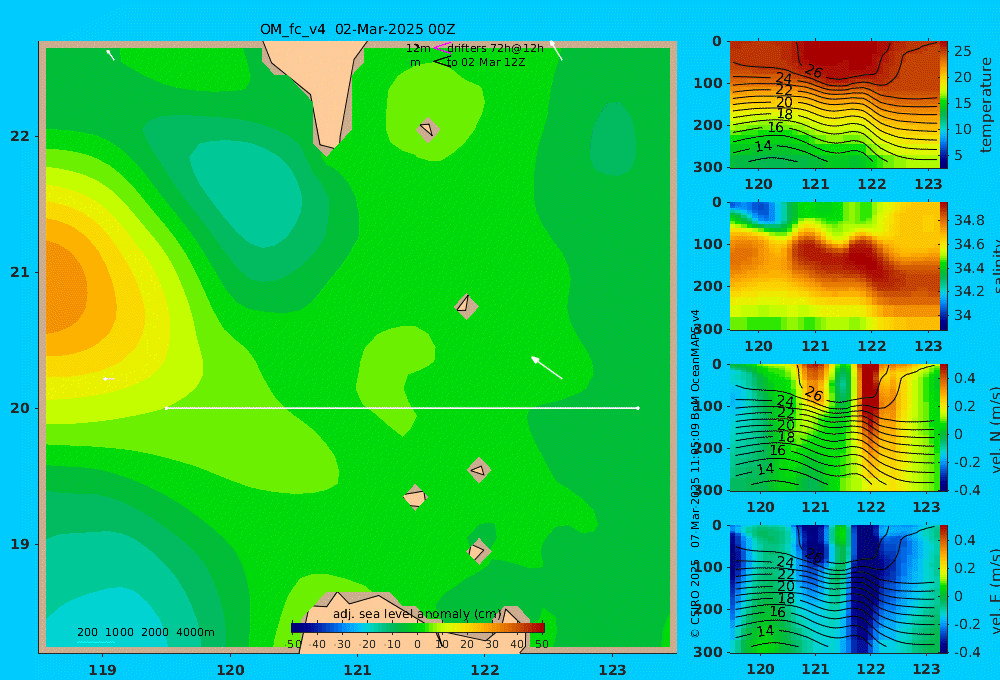Click the vel. N colorbar
The image size is (1000, 680).
(x=944, y=427)
